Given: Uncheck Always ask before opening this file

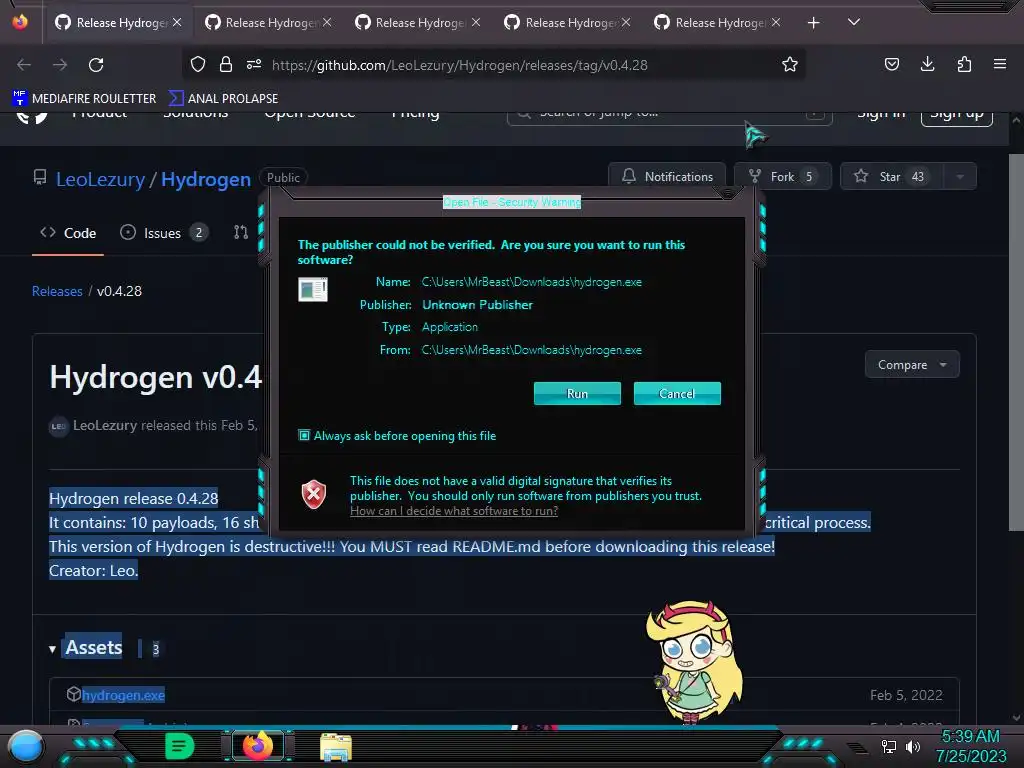Looking at the screenshot, I should (x=304, y=435).
